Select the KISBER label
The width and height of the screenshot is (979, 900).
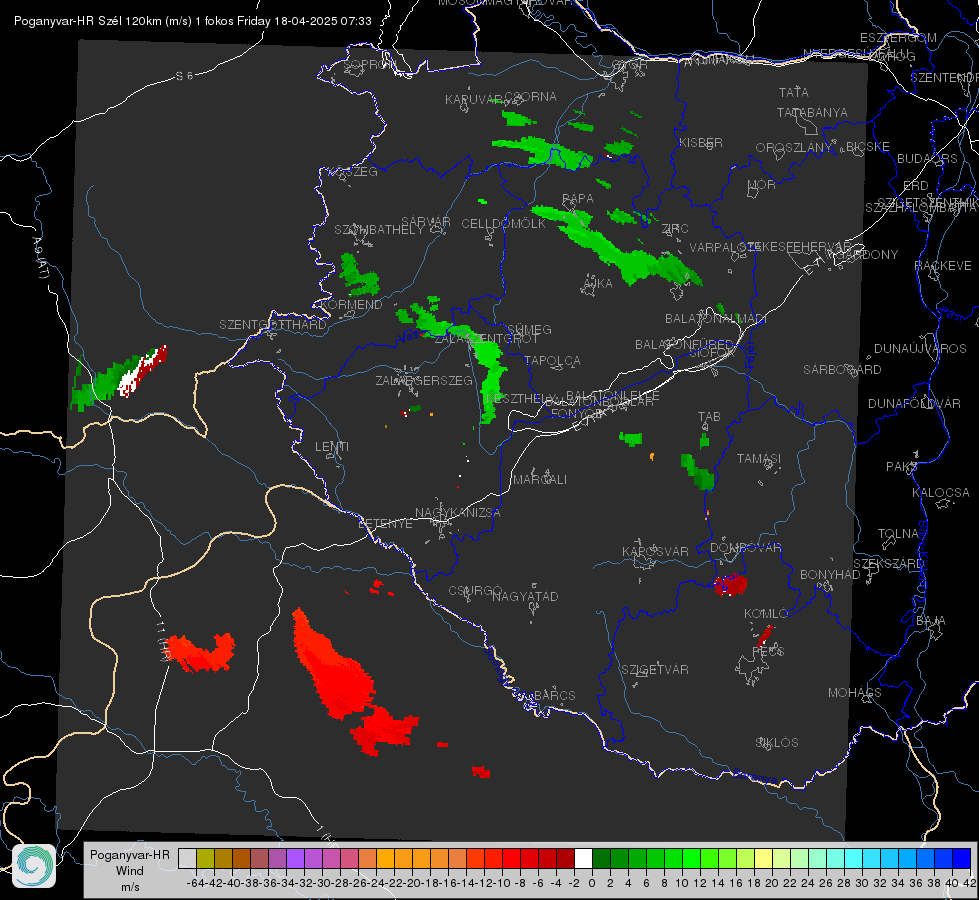click(701, 142)
